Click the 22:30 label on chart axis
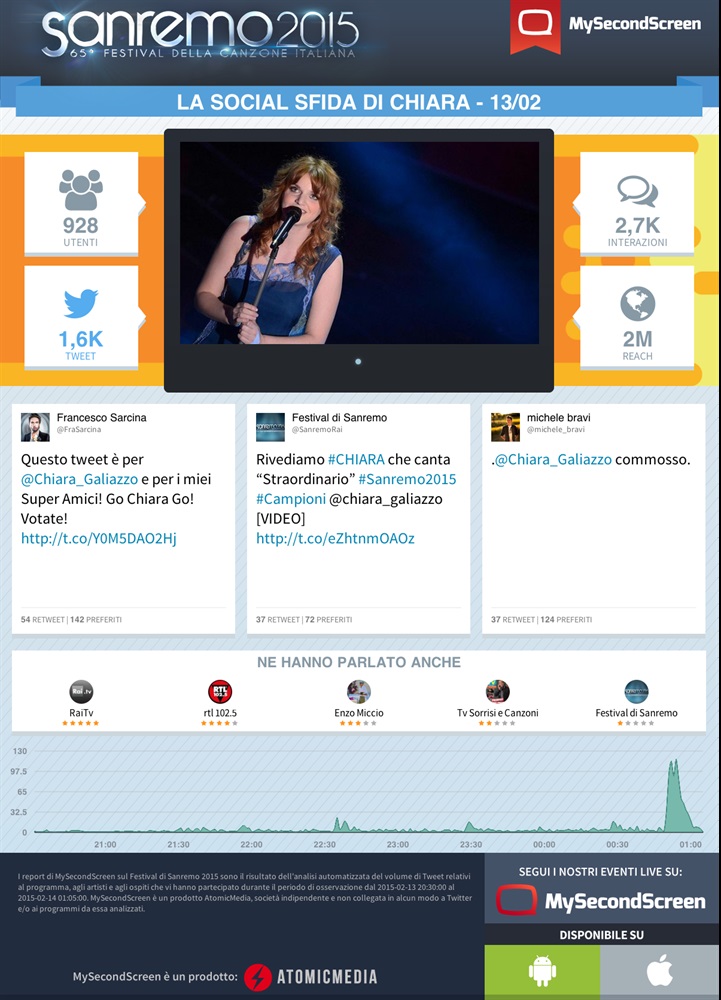This screenshot has height=1000, width=721. tap(324, 844)
